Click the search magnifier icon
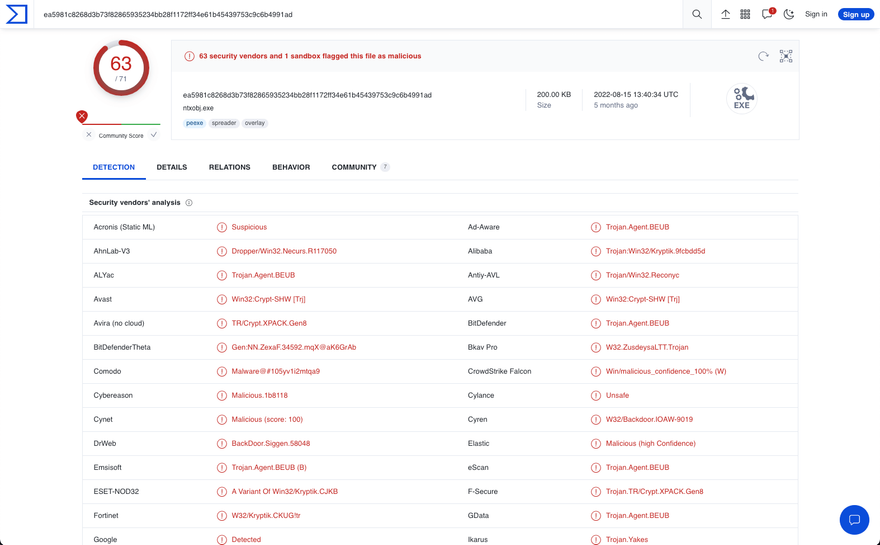Image resolution: width=880 pixels, height=545 pixels. pyautogui.click(x=697, y=14)
